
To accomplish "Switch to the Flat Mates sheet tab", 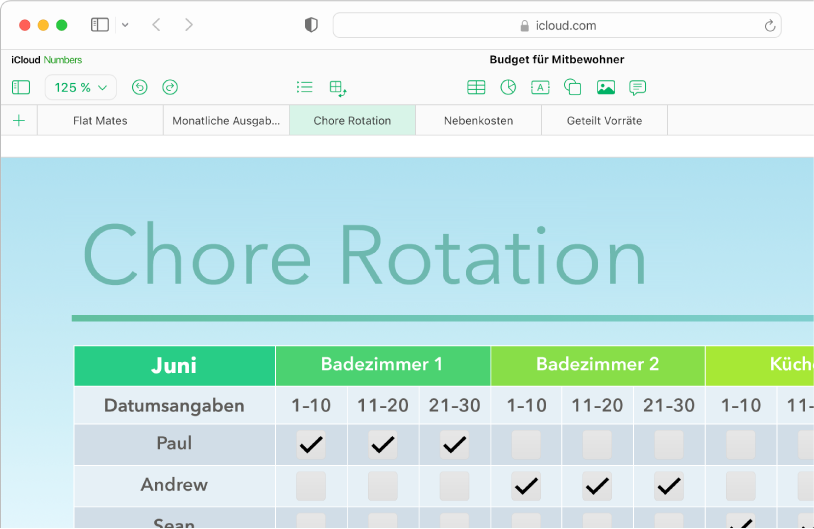I will tap(100, 120).
